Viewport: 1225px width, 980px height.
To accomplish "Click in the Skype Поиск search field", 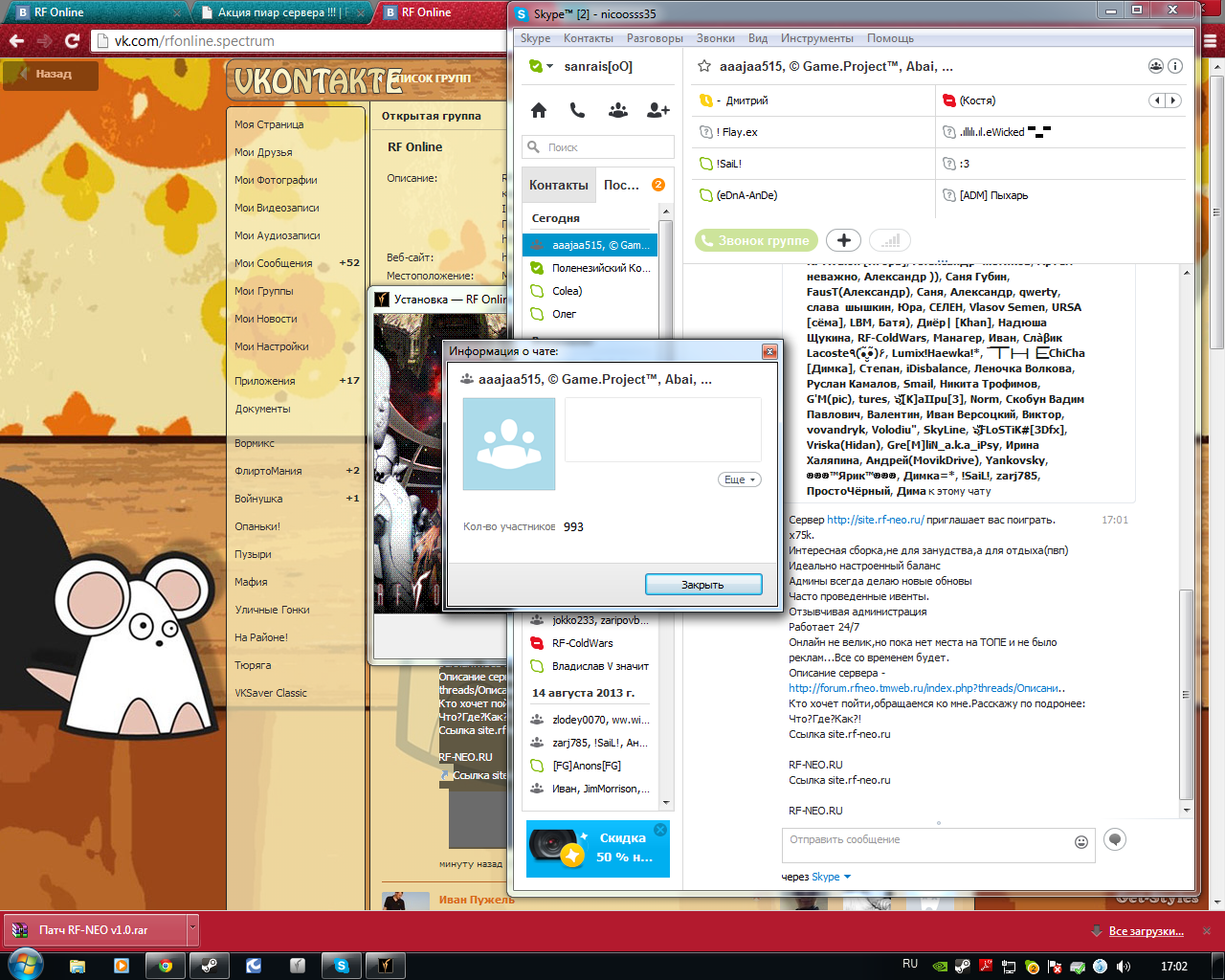I will (598, 147).
